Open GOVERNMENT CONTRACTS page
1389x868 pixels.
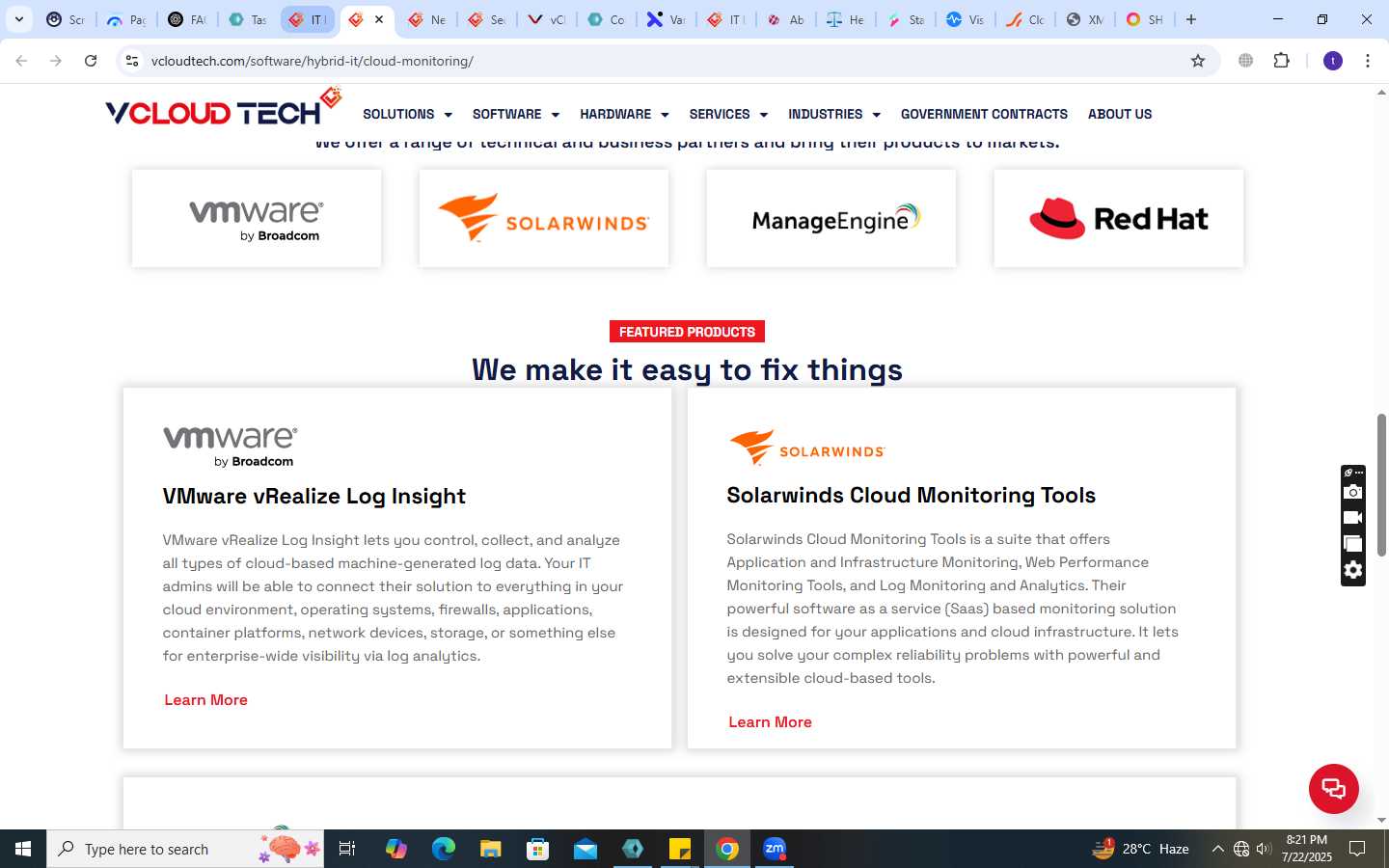coord(984,114)
